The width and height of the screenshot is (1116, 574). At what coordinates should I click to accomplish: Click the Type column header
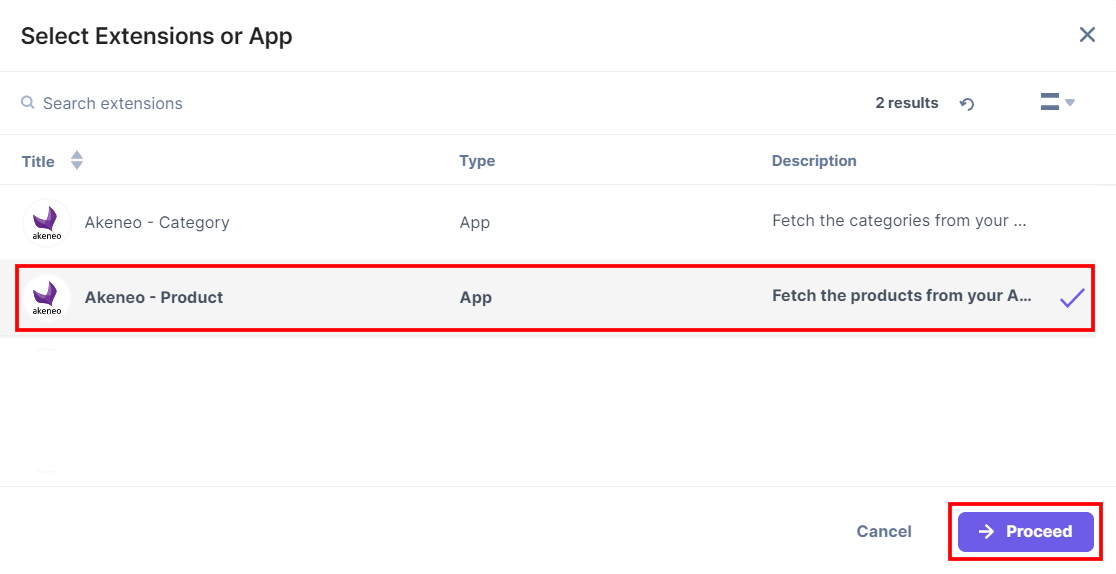(x=477, y=161)
